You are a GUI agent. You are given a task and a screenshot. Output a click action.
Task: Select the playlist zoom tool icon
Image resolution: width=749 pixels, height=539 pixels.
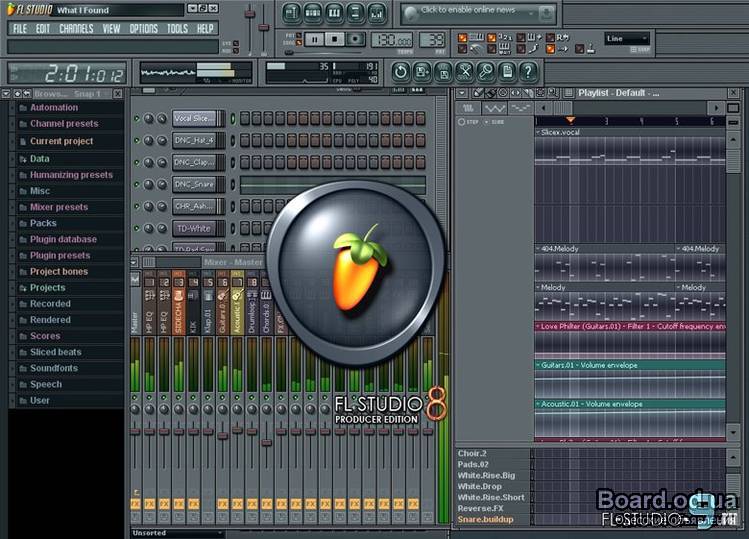pos(553,93)
